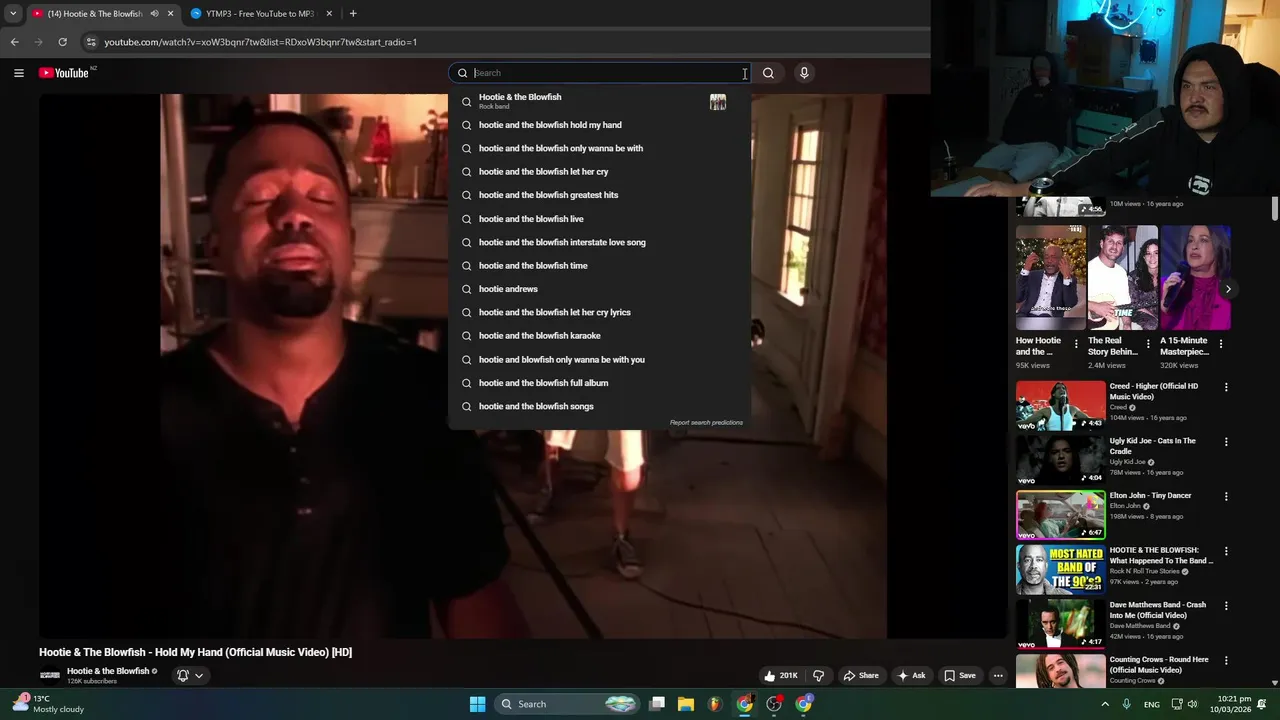The image size is (1280, 720).
Task: Click the magnifier search submit button
Action: click(x=768, y=73)
